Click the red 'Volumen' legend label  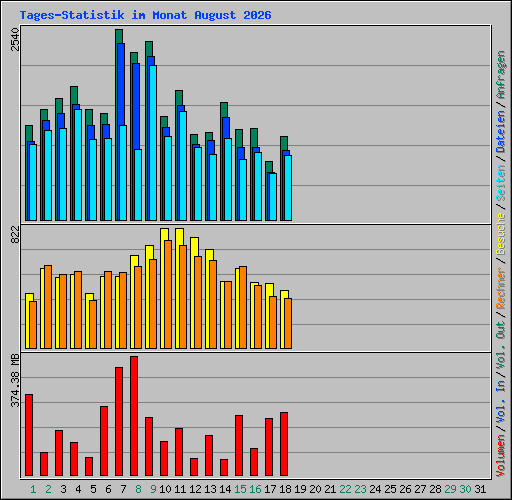[501, 456]
